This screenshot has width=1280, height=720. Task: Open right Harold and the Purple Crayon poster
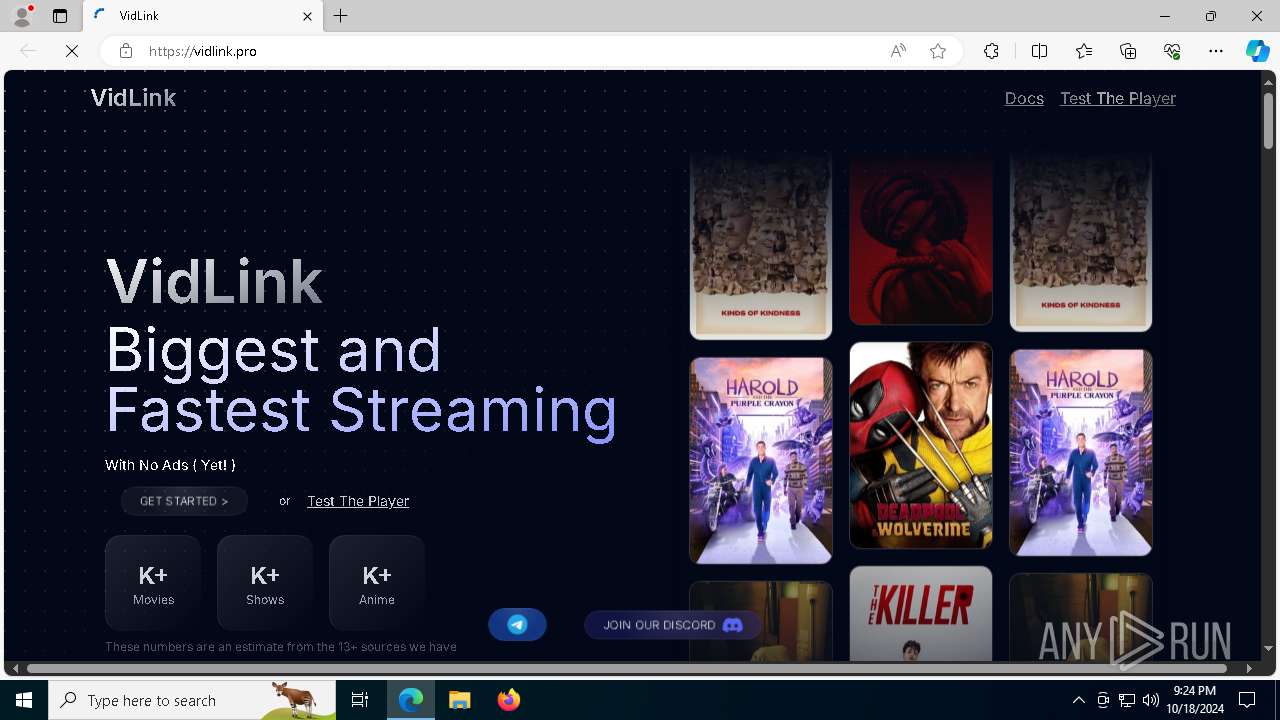click(1081, 452)
